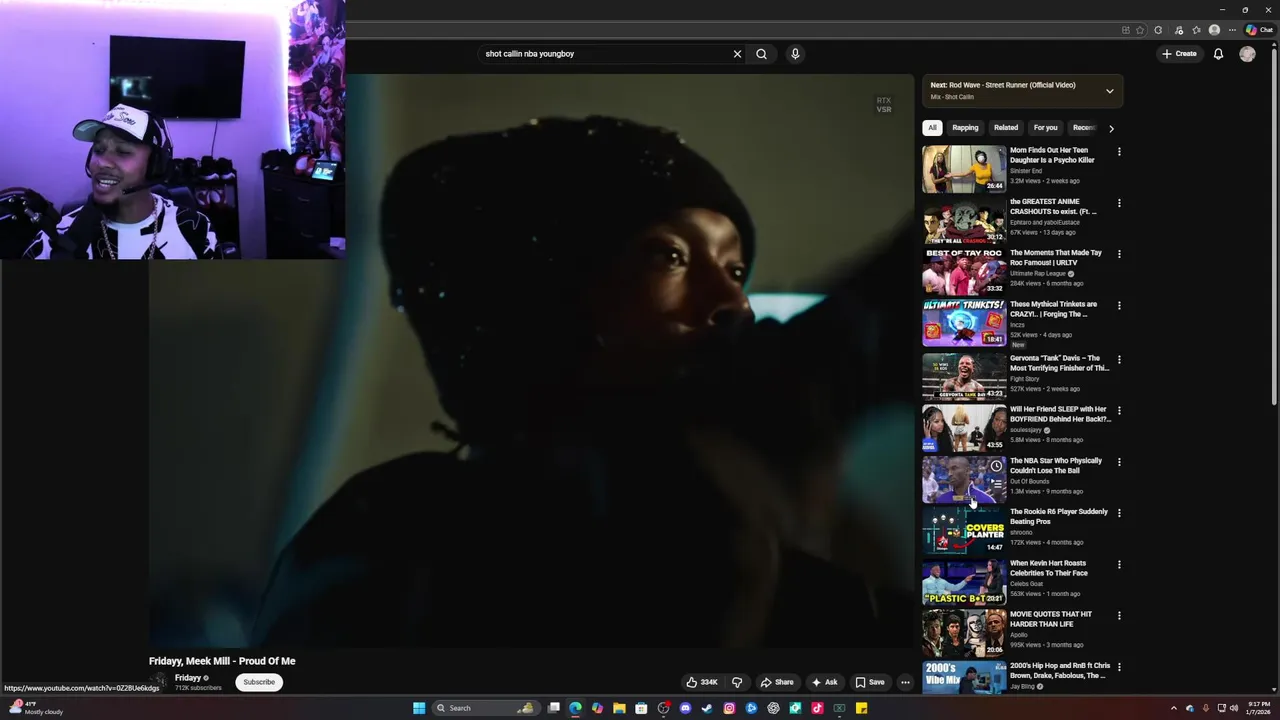Image resolution: width=1280 pixels, height=720 pixels.
Task: Show more filter chips with right arrow
Action: 1111,128
